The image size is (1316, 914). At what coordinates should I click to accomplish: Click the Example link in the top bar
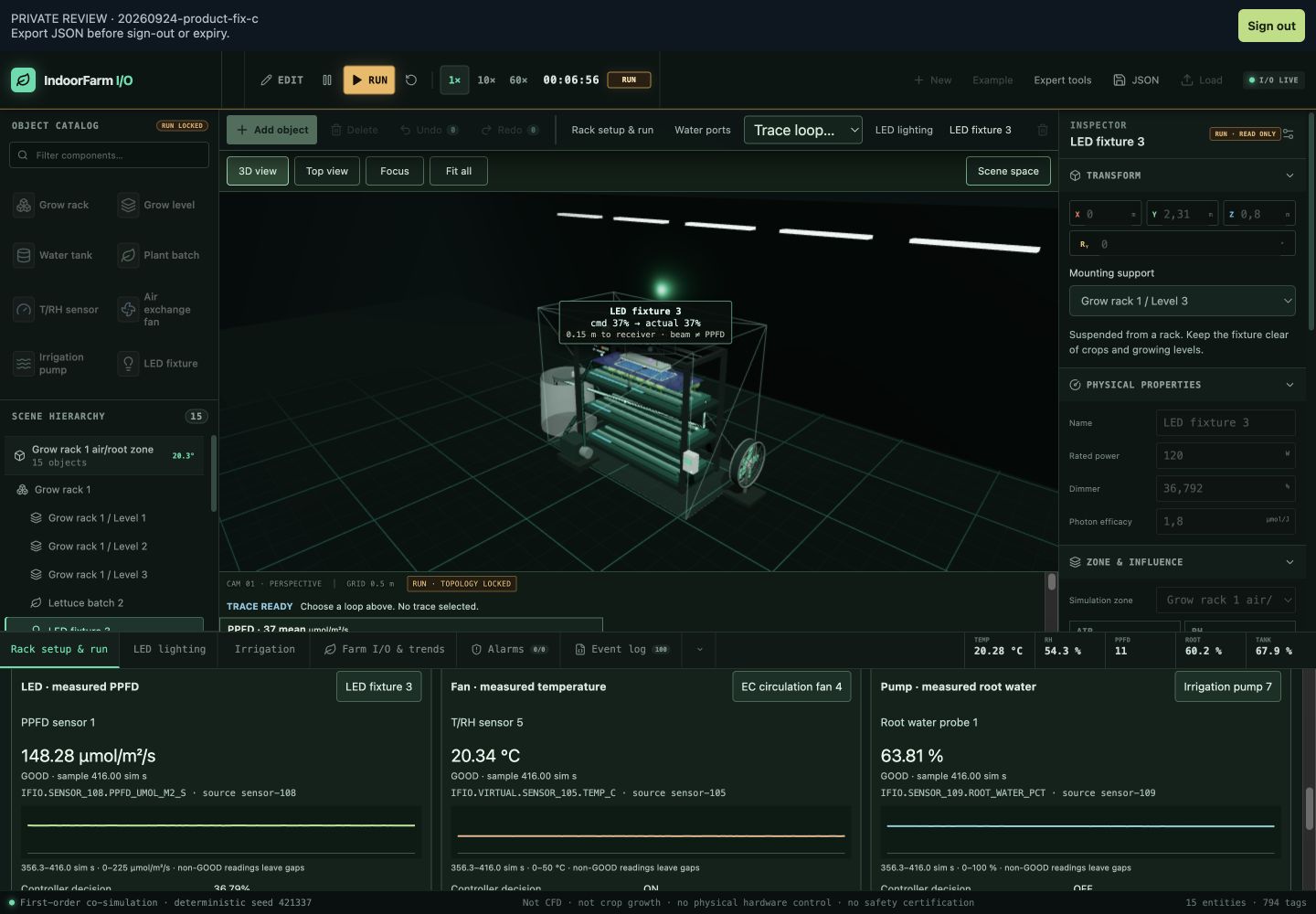[x=992, y=80]
